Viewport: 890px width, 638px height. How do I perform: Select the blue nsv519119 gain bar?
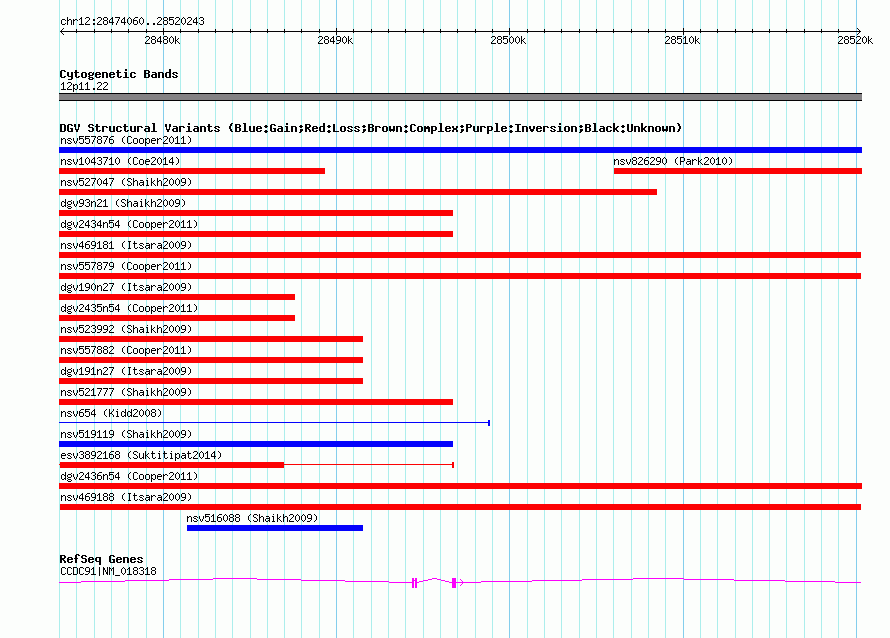pos(256,444)
